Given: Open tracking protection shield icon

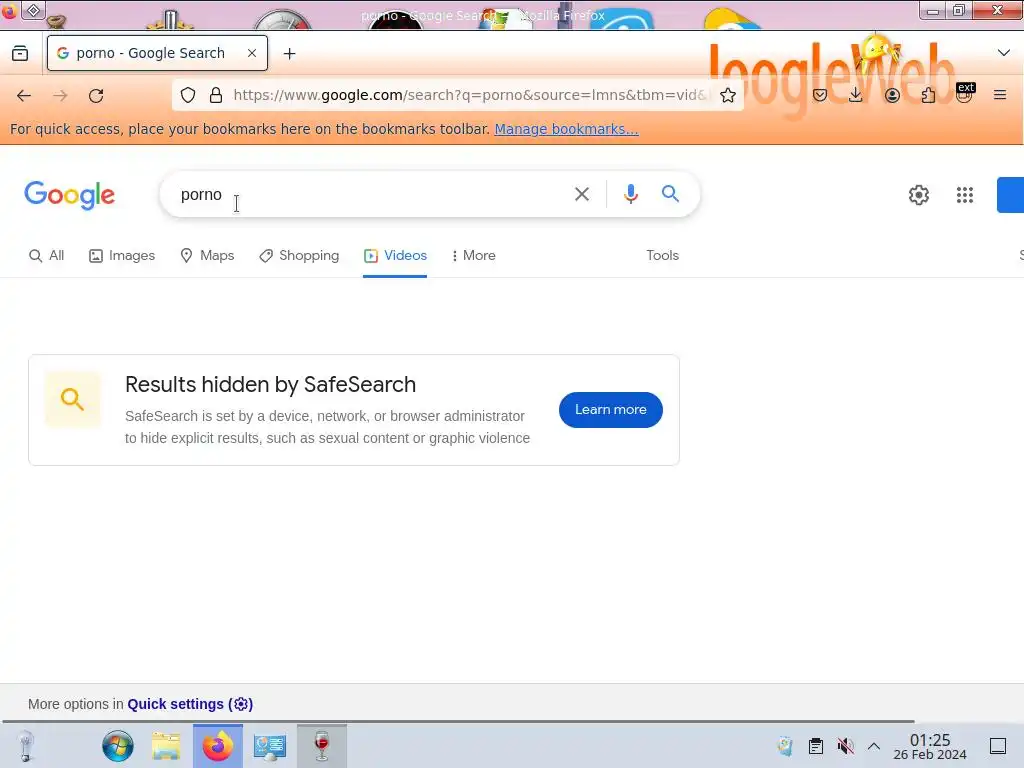Looking at the screenshot, I should [188, 95].
